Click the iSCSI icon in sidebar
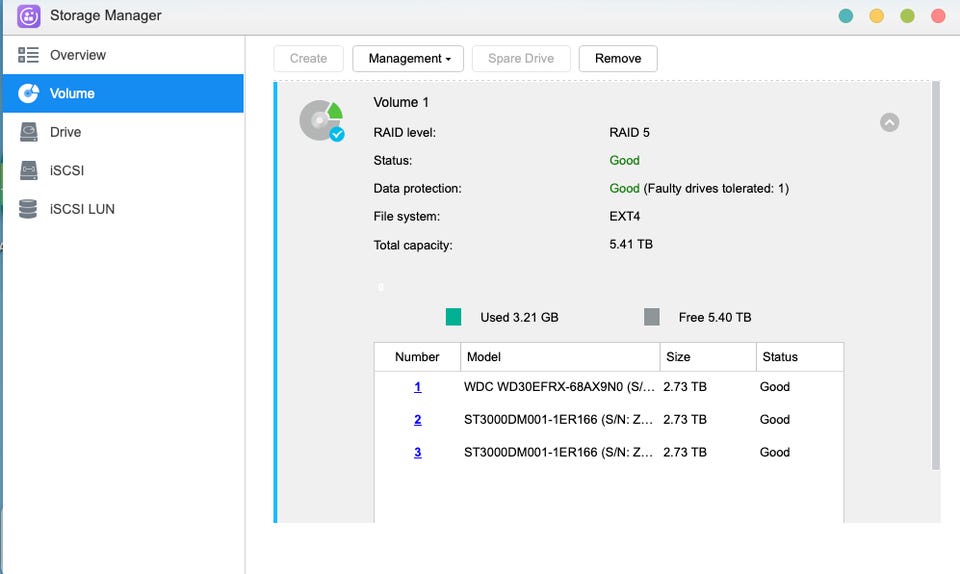 [x=29, y=171]
